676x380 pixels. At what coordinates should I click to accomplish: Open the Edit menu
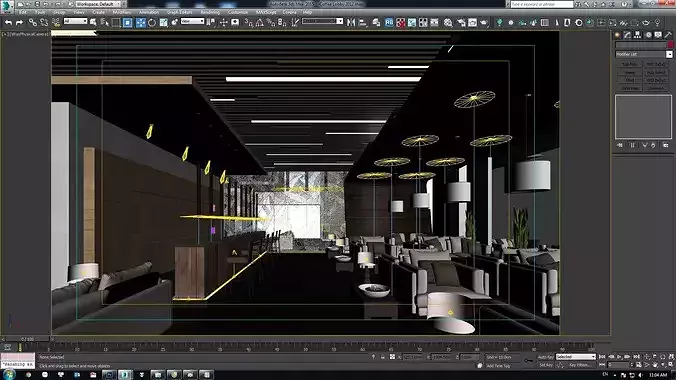click(x=23, y=13)
